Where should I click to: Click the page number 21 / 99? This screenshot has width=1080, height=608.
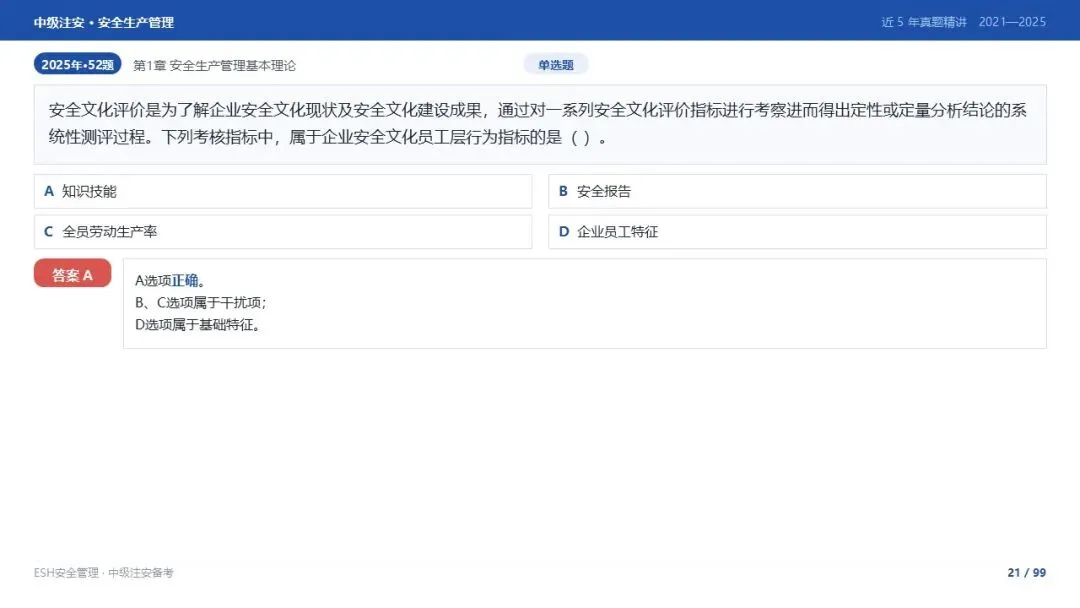[1026, 572]
